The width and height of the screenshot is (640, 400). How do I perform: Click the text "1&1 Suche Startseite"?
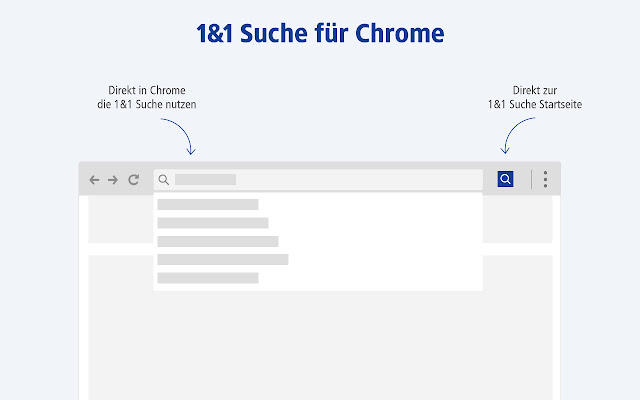click(x=535, y=104)
